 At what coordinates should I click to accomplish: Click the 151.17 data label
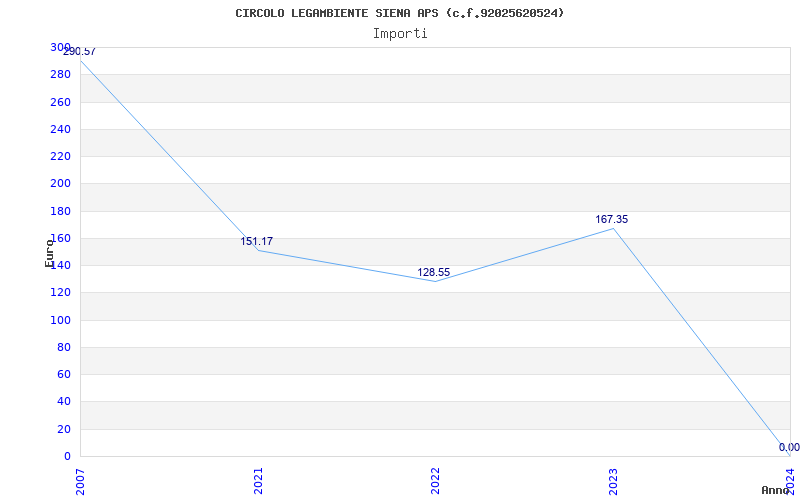click(257, 241)
